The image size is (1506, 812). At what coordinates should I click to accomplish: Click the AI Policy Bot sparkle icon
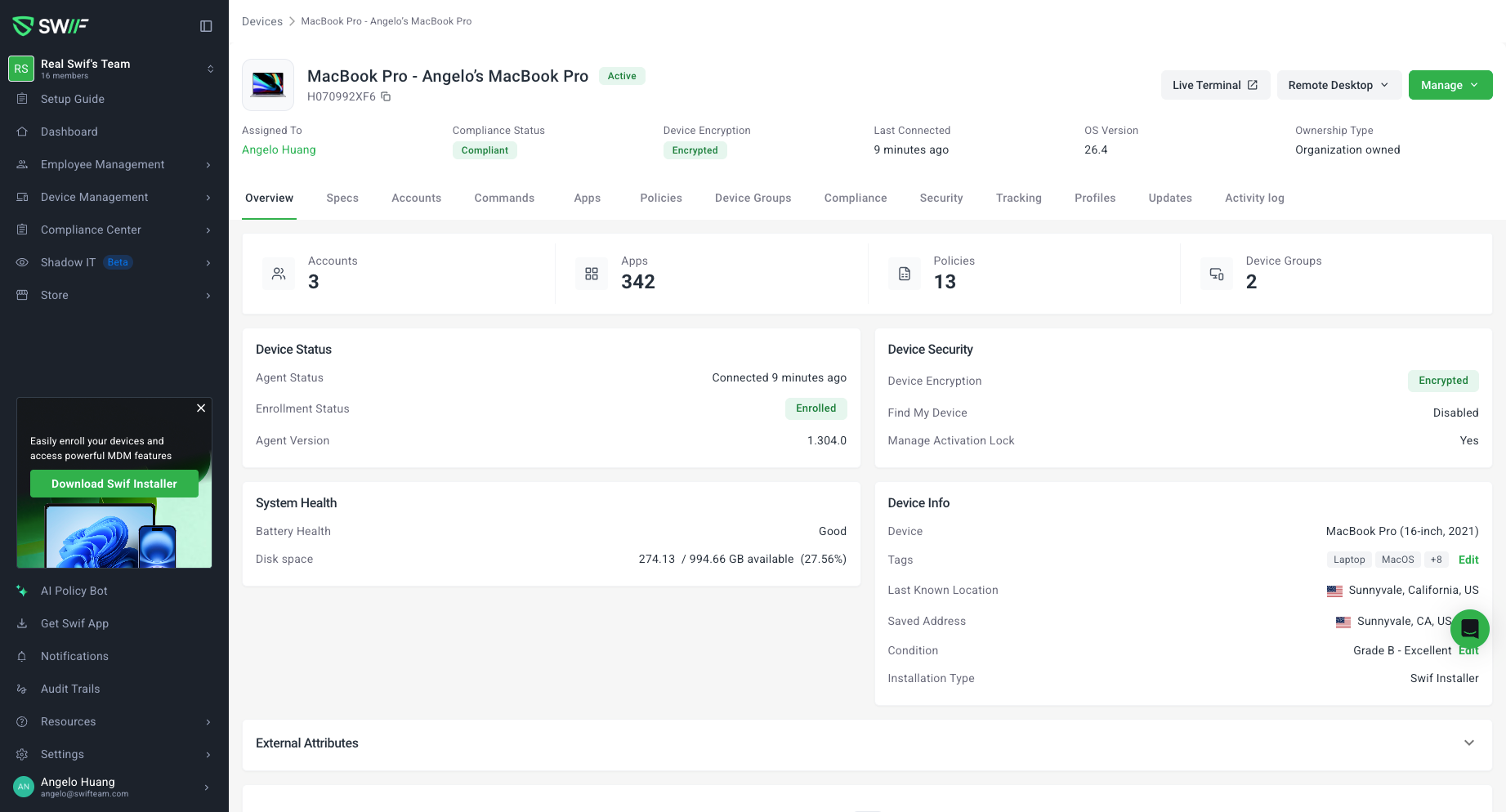click(x=22, y=591)
